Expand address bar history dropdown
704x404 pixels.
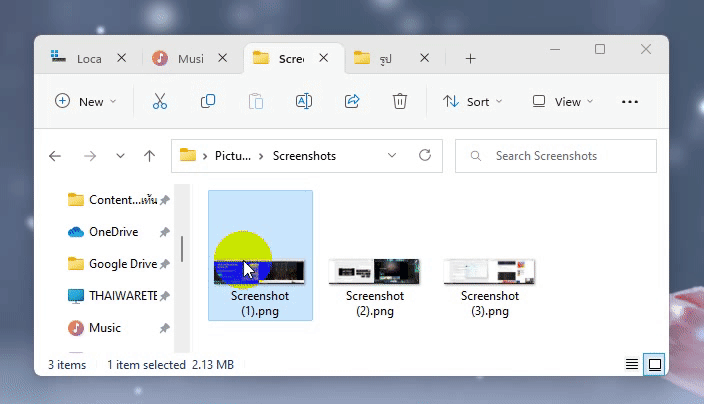point(392,155)
